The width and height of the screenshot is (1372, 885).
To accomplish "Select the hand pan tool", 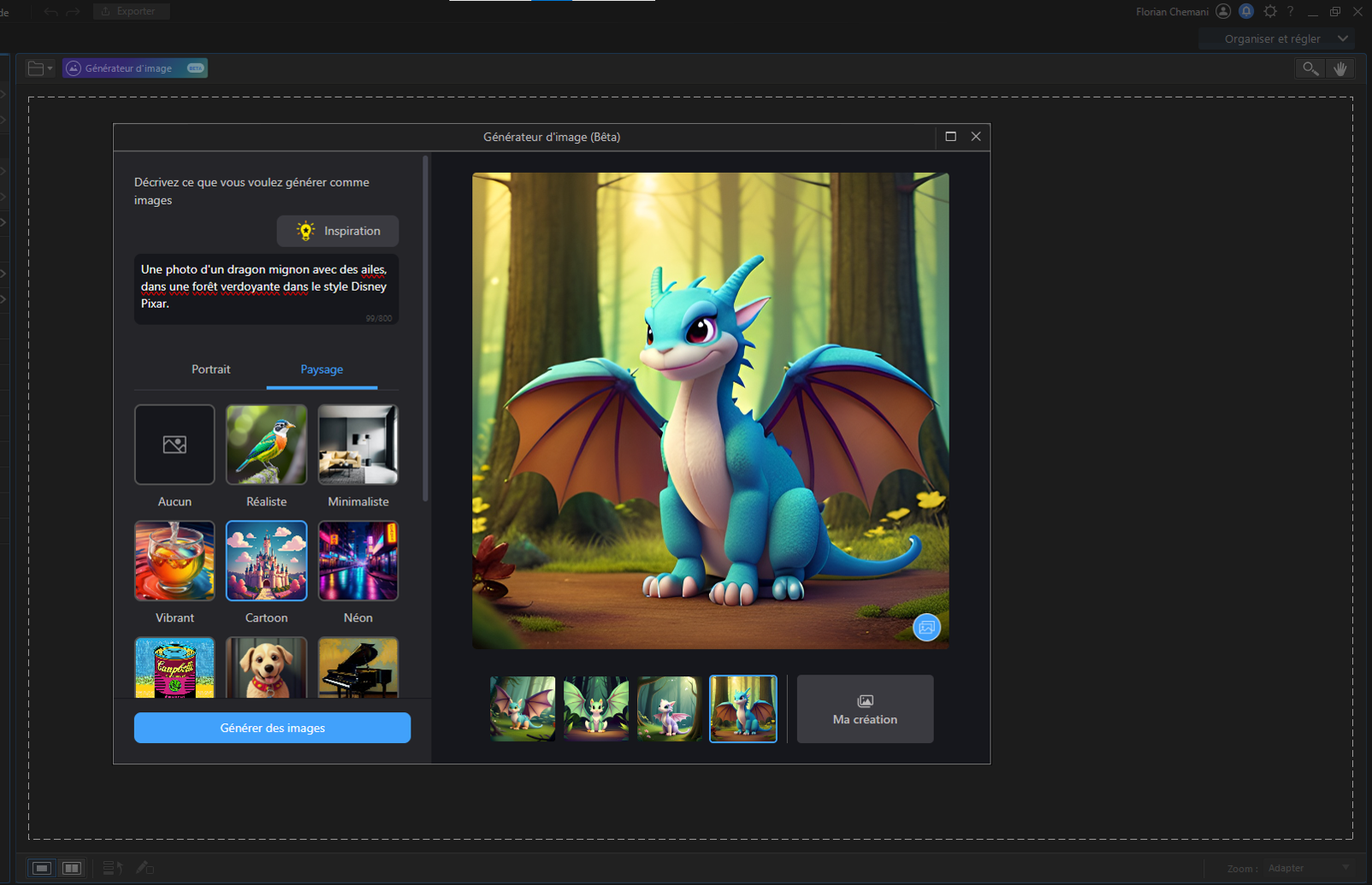I will point(1340,68).
